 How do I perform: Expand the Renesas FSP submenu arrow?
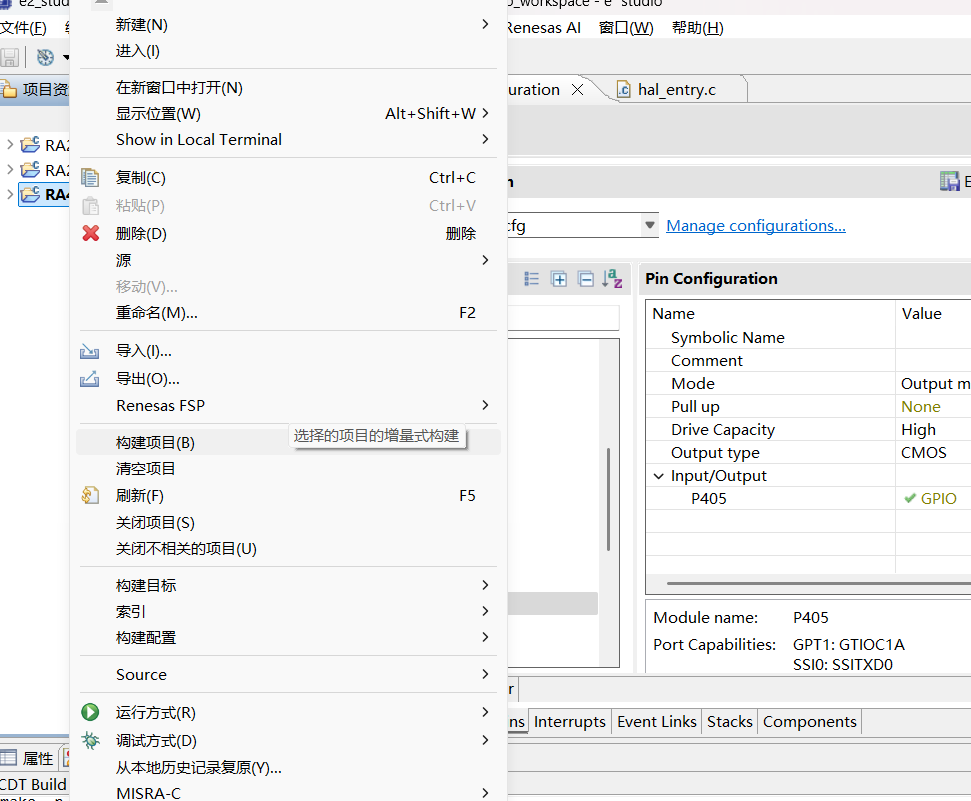486,405
